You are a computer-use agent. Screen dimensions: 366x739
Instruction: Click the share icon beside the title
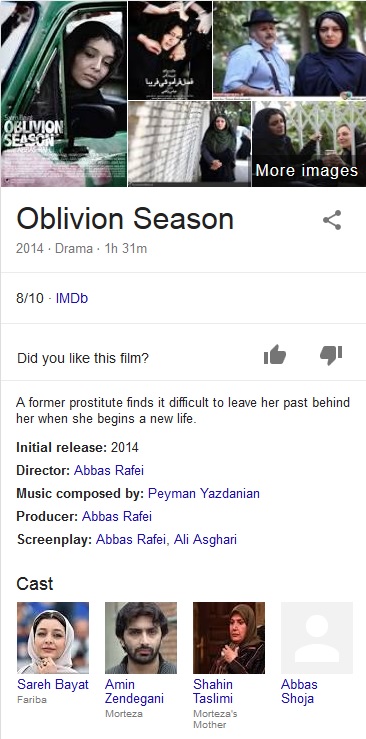click(332, 220)
